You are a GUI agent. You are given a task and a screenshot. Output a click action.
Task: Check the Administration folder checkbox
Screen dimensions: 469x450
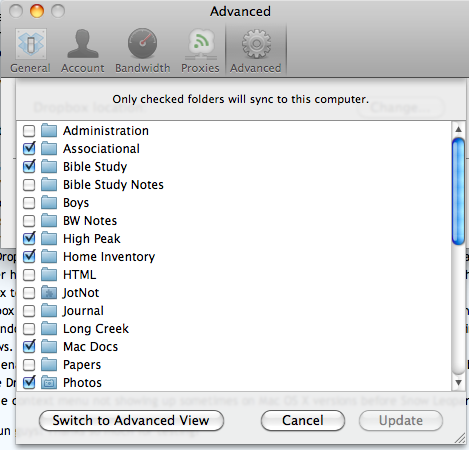coord(29,131)
